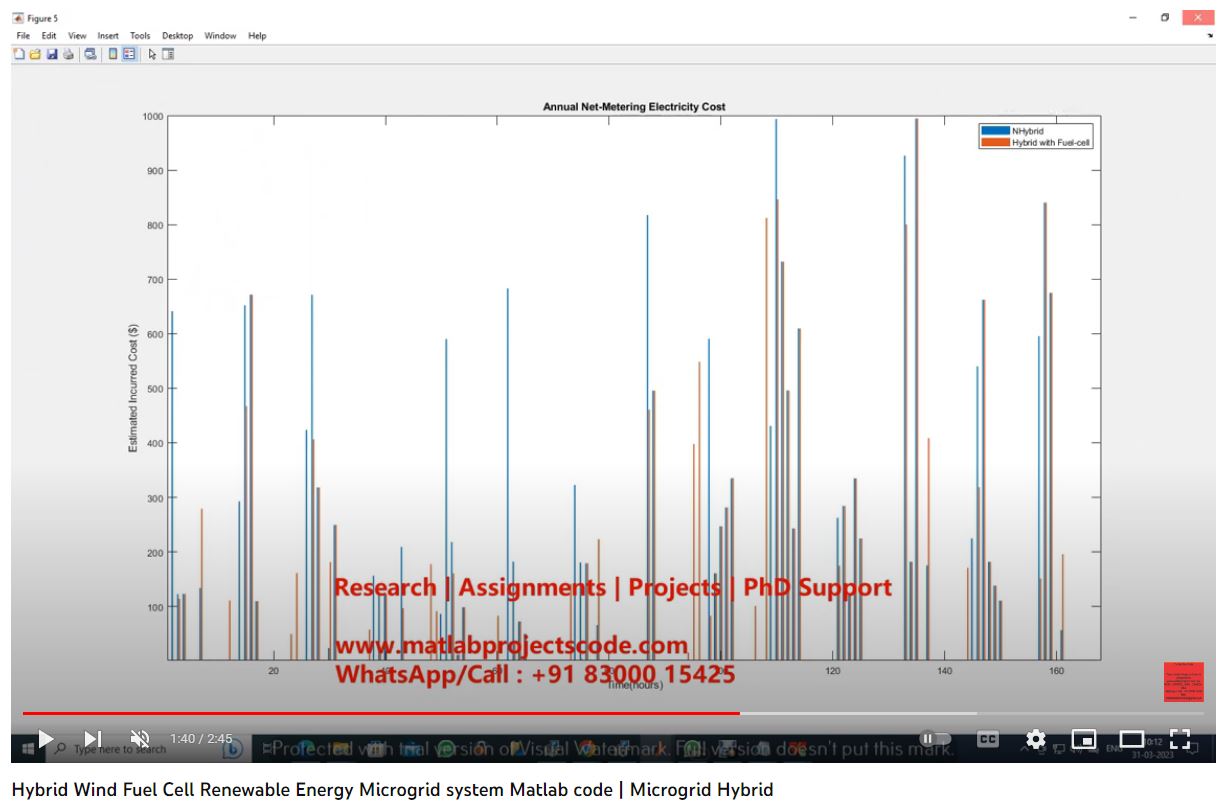This screenshot has height=809, width=1227.
Task: Click the Save Figure floppy icon
Action: pyautogui.click(x=52, y=54)
